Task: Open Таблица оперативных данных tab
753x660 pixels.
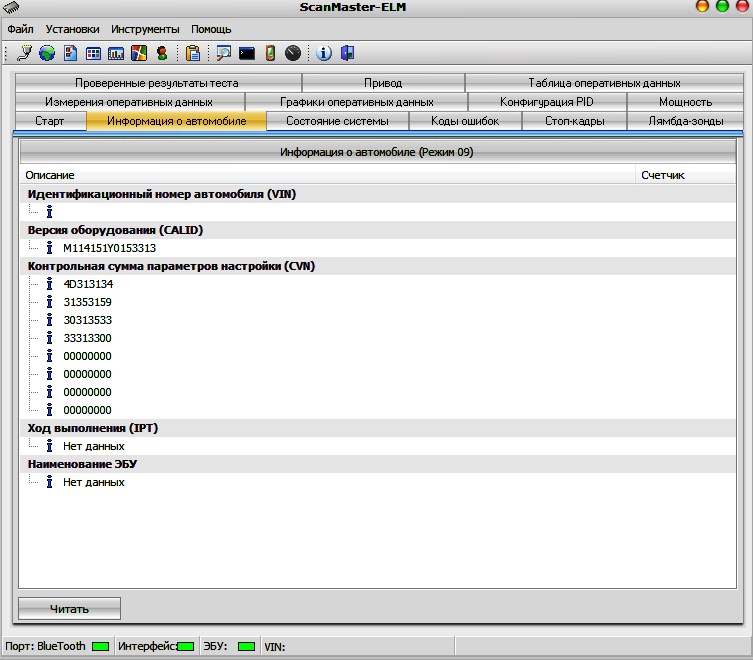Action: tap(604, 83)
